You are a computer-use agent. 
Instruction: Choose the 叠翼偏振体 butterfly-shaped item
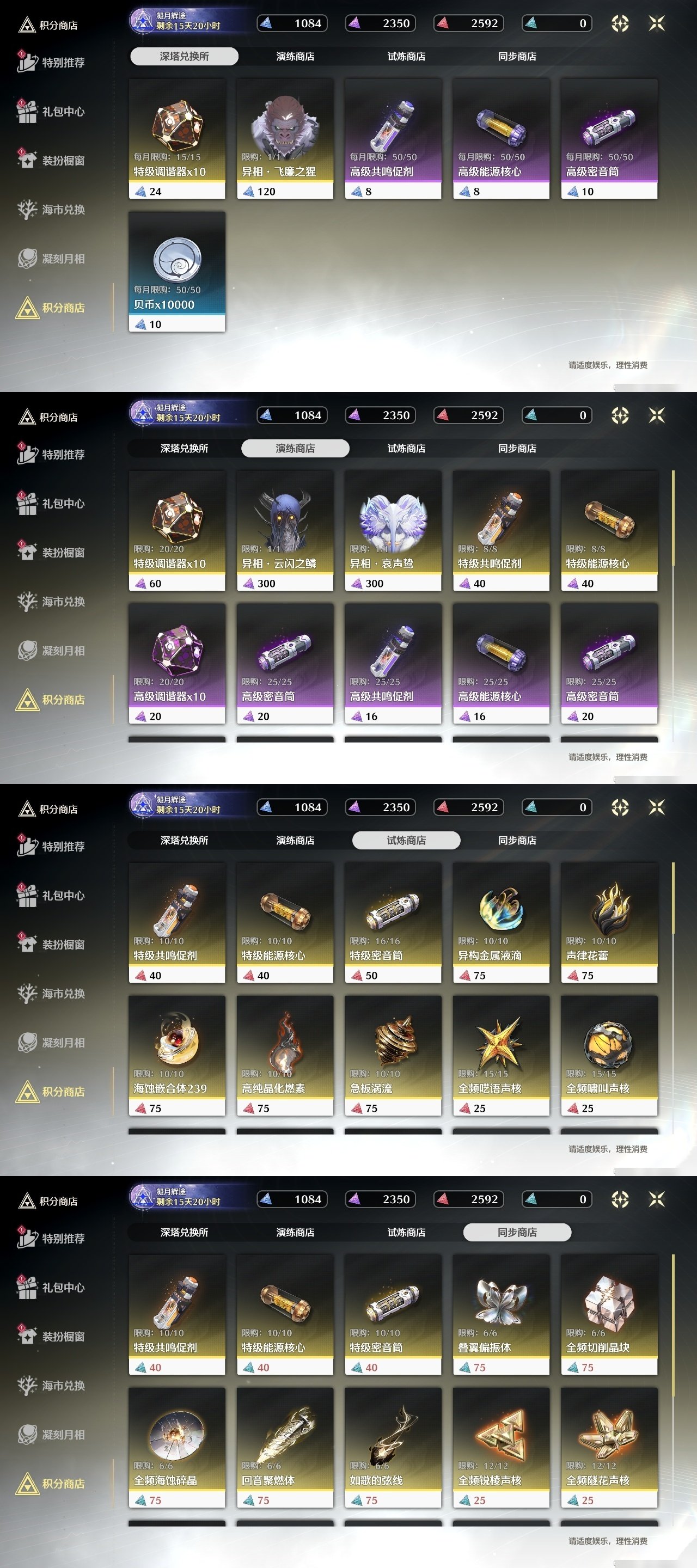(501, 1315)
